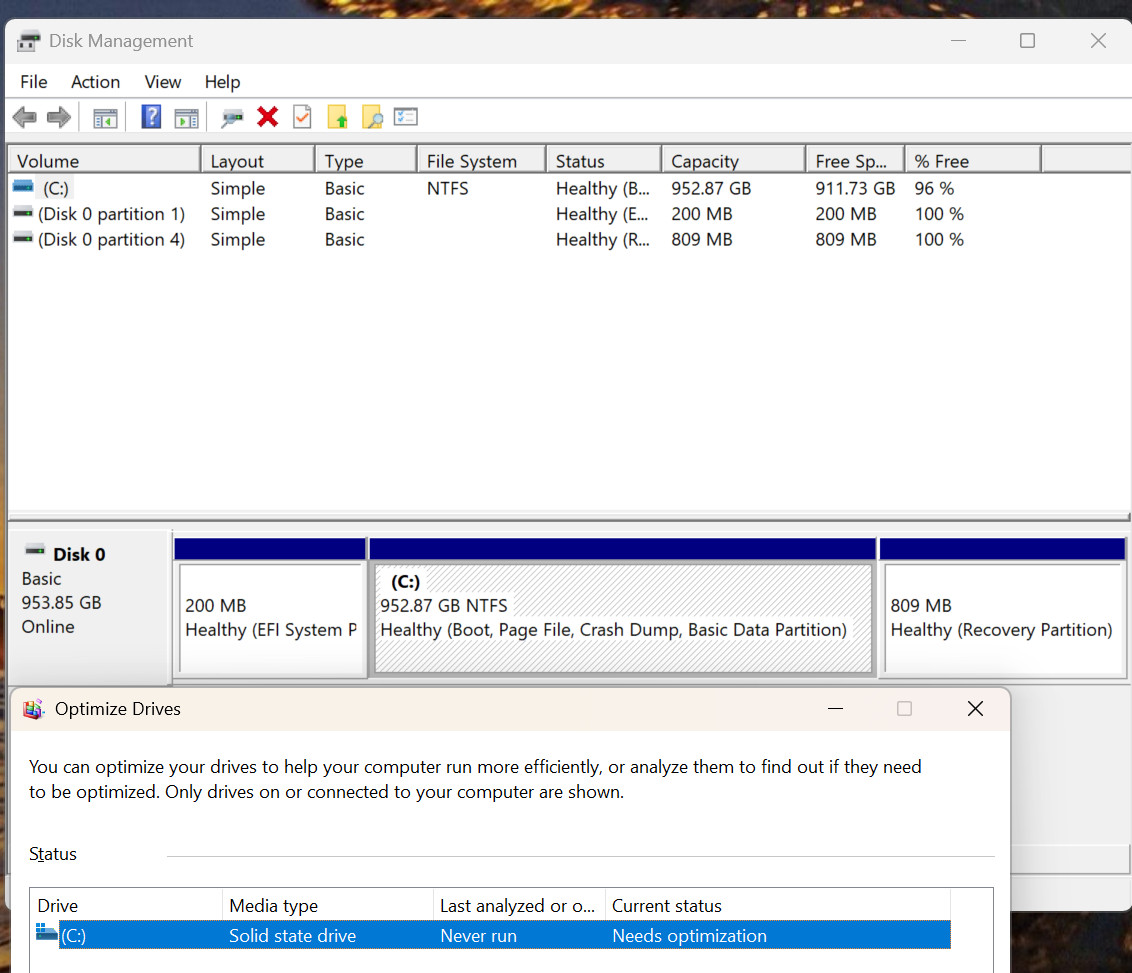Open the File menu
Image resolution: width=1132 pixels, height=973 pixels.
pyautogui.click(x=33, y=82)
